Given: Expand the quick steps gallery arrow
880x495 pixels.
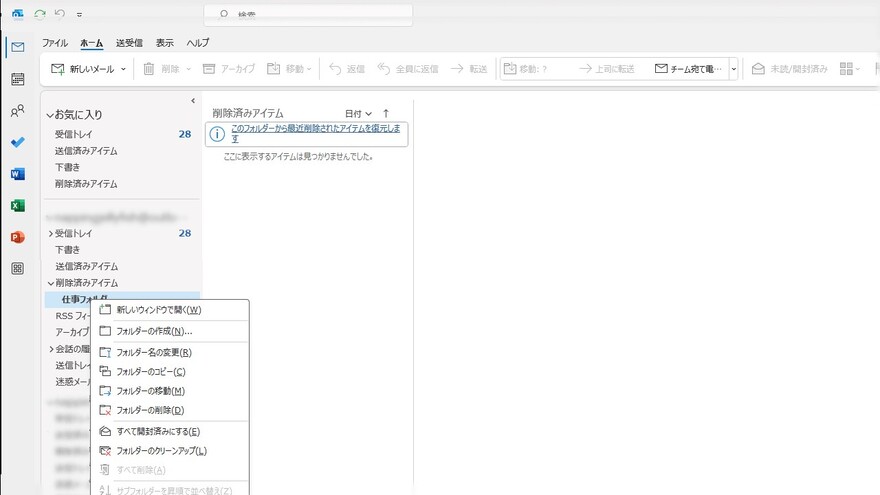Looking at the screenshot, I should click(734, 69).
